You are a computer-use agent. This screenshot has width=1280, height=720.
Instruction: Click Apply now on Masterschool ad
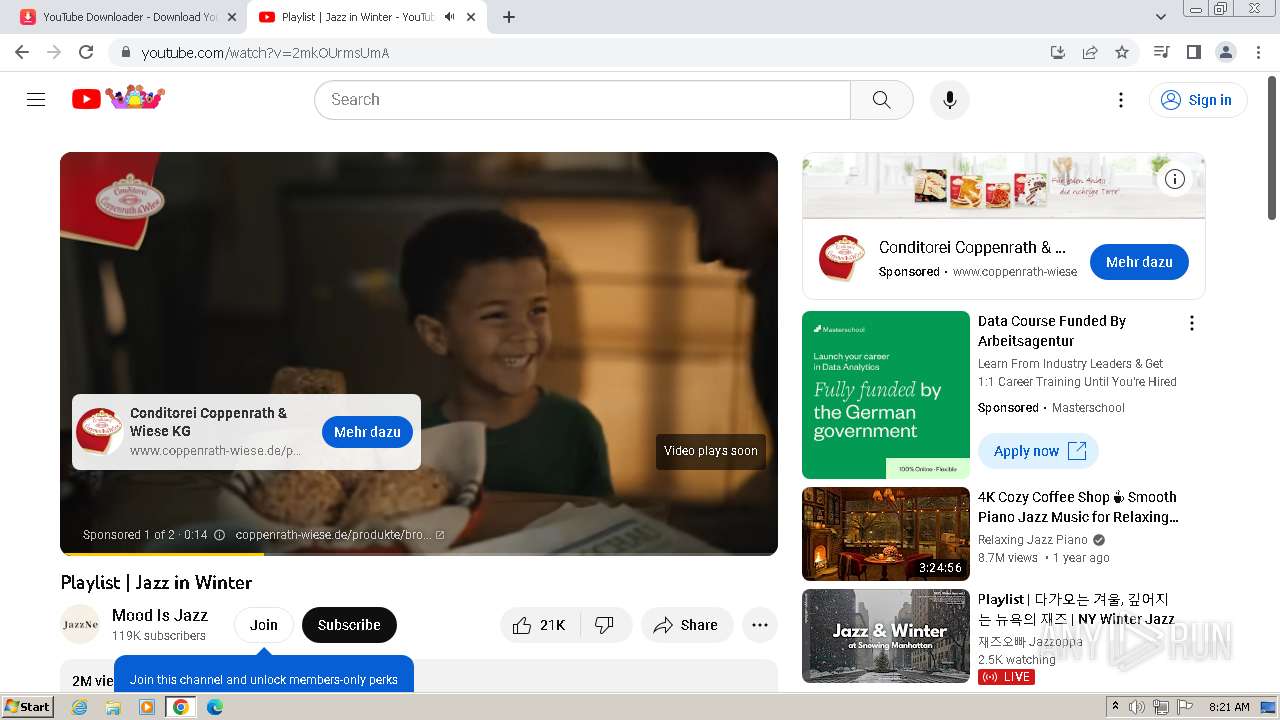click(x=1038, y=451)
